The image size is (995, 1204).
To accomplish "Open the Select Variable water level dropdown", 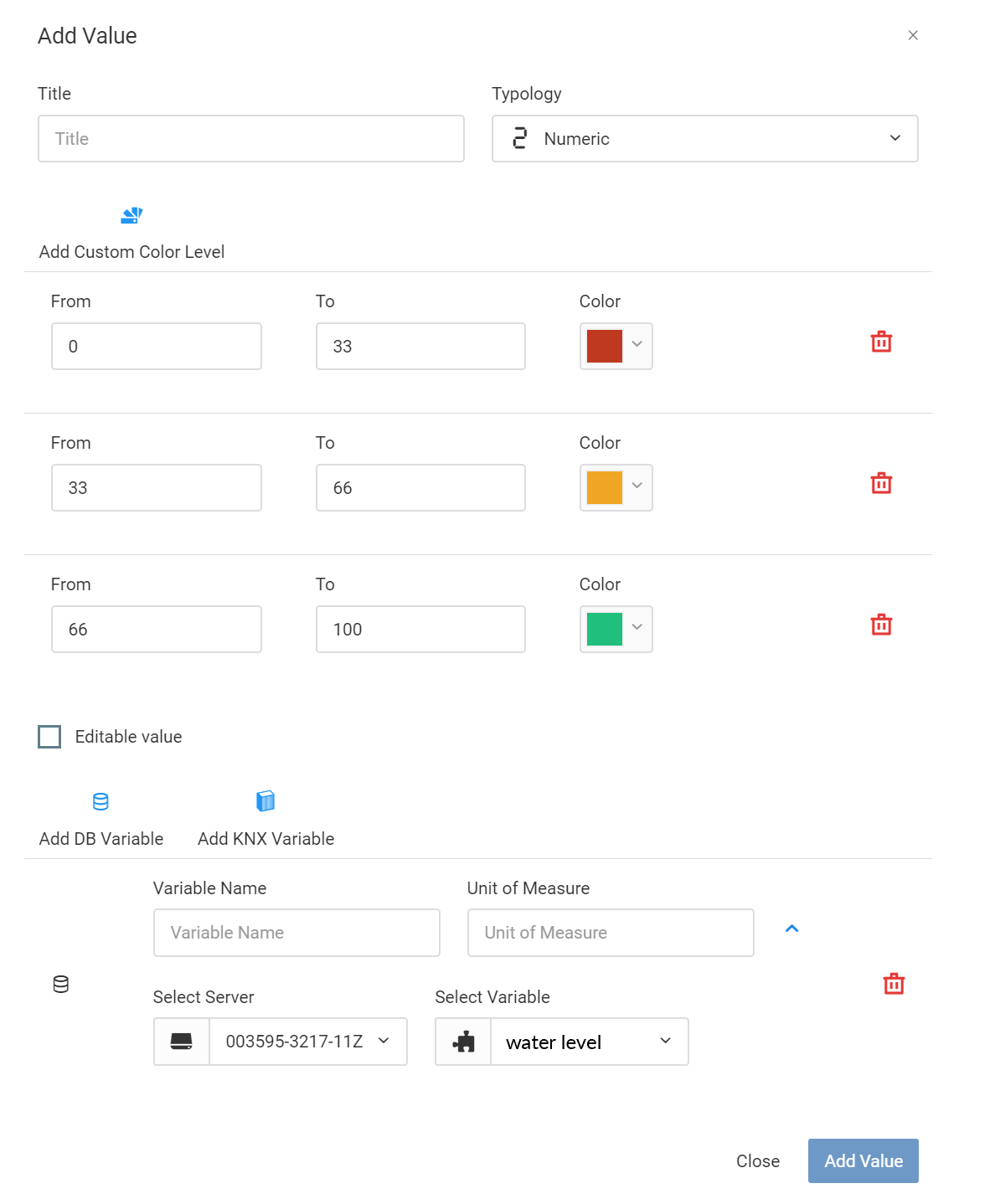I will [x=590, y=1042].
